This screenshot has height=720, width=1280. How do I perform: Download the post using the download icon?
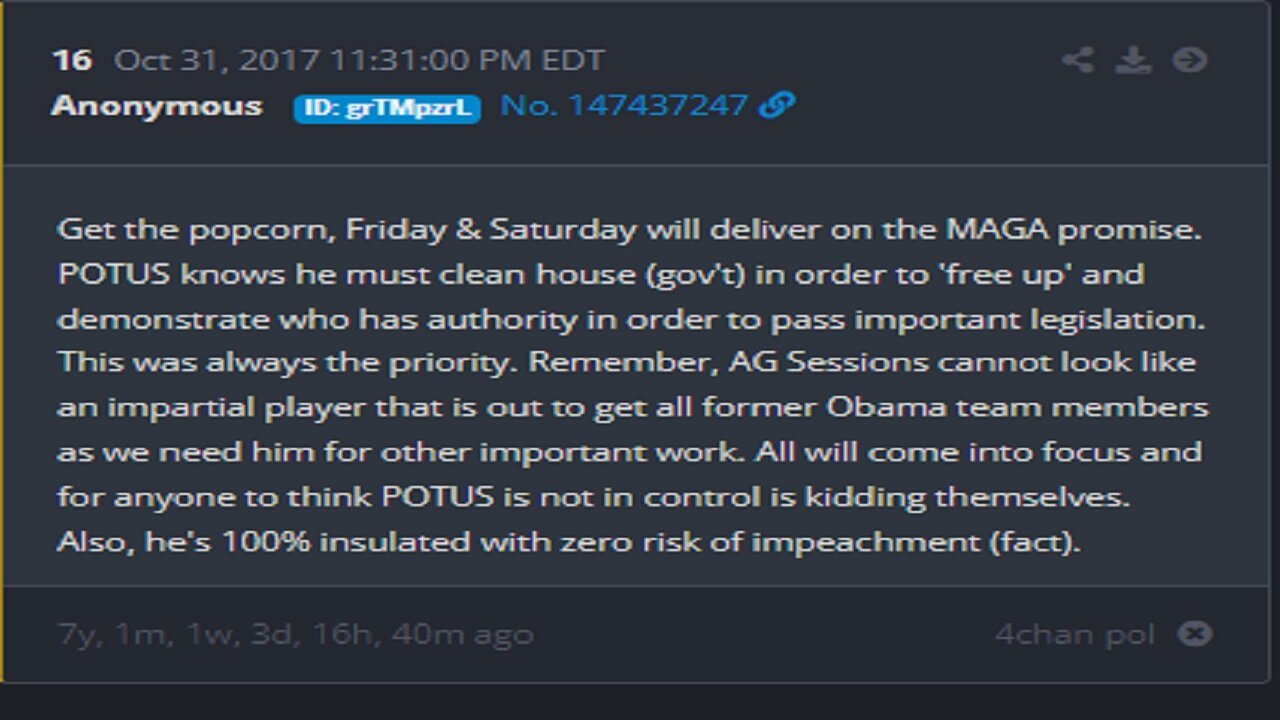coord(1133,60)
